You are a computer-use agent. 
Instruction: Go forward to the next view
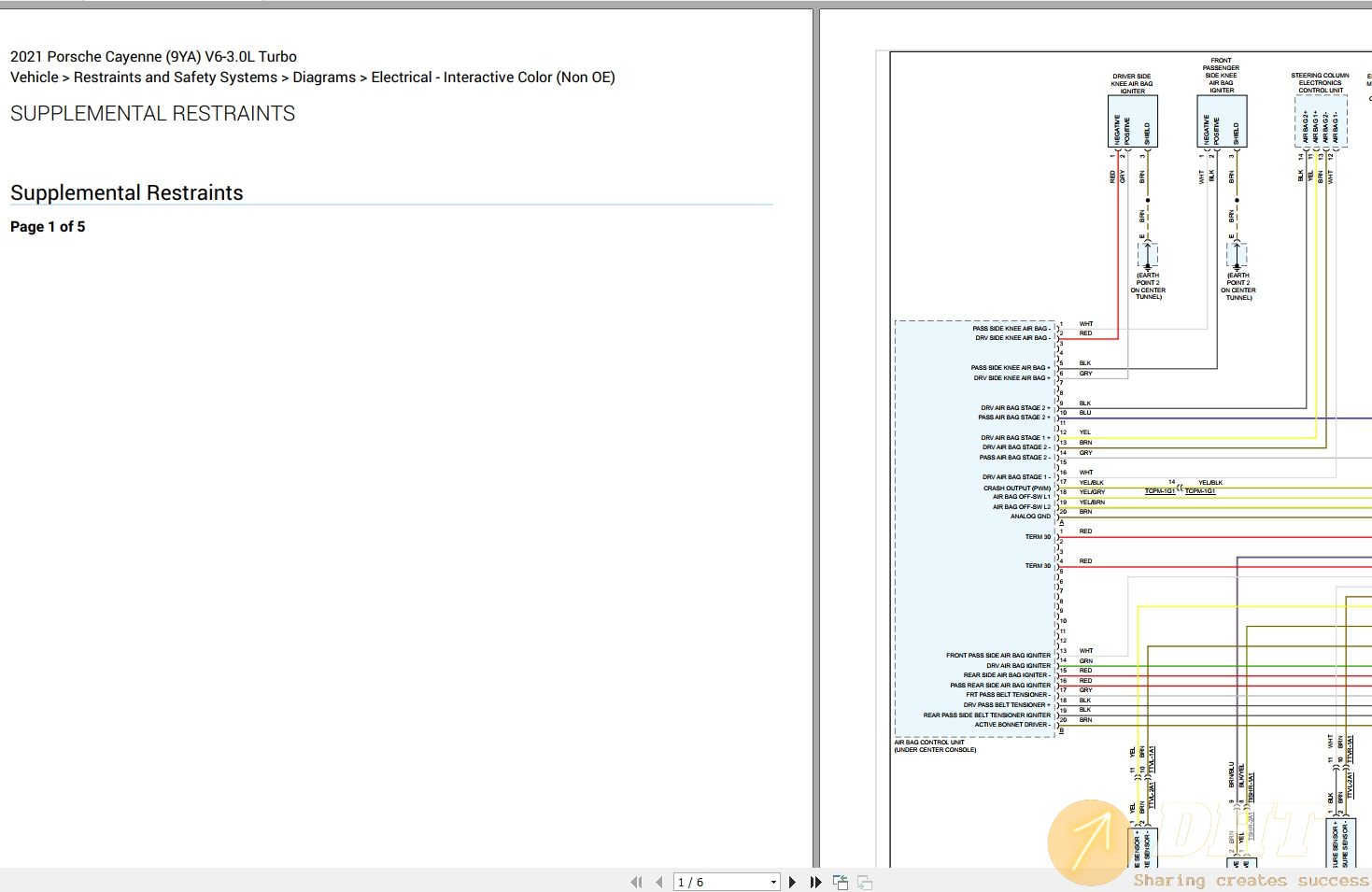865,882
